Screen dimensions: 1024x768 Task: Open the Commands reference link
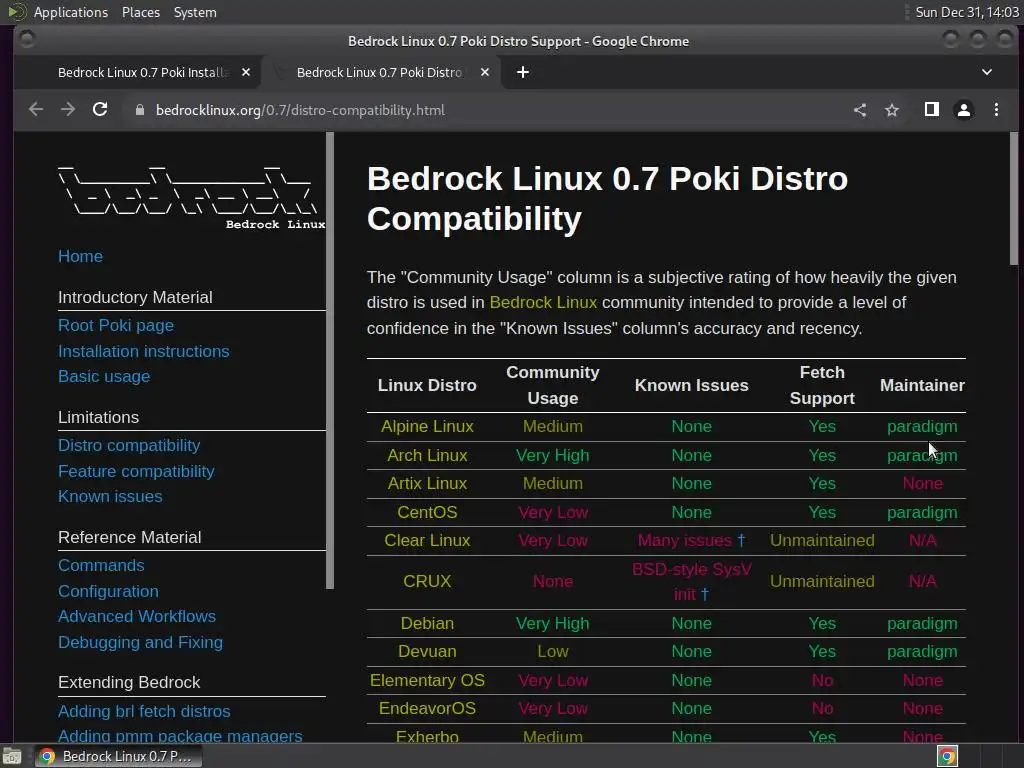(x=101, y=566)
